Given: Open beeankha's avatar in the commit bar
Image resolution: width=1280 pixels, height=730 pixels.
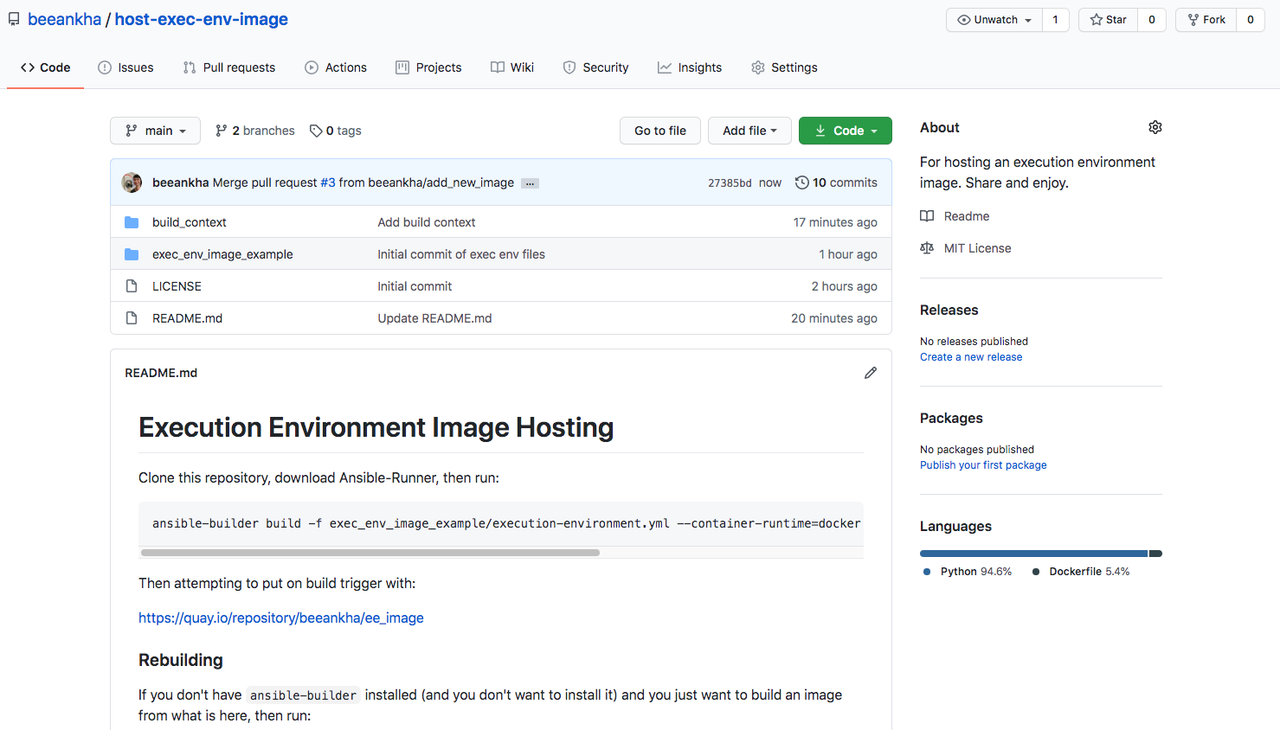Looking at the screenshot, I should (131, 182).
